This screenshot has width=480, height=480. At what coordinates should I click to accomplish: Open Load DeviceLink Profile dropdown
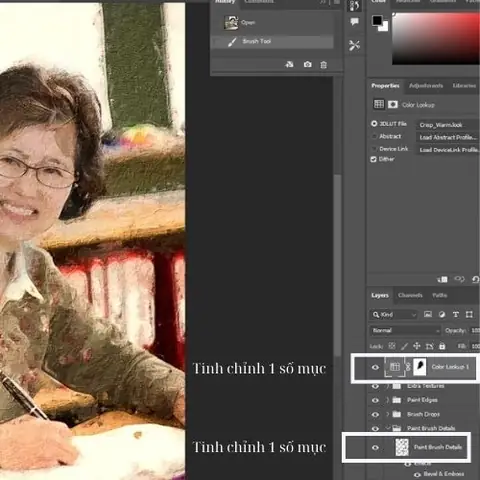(x=448, y=150)
